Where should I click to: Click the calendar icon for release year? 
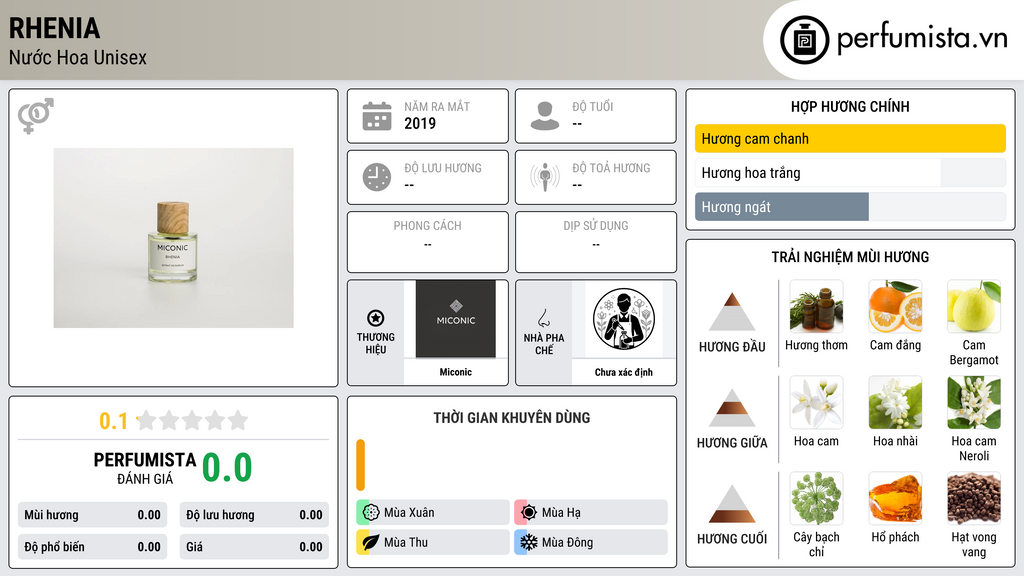click(377, 116)
